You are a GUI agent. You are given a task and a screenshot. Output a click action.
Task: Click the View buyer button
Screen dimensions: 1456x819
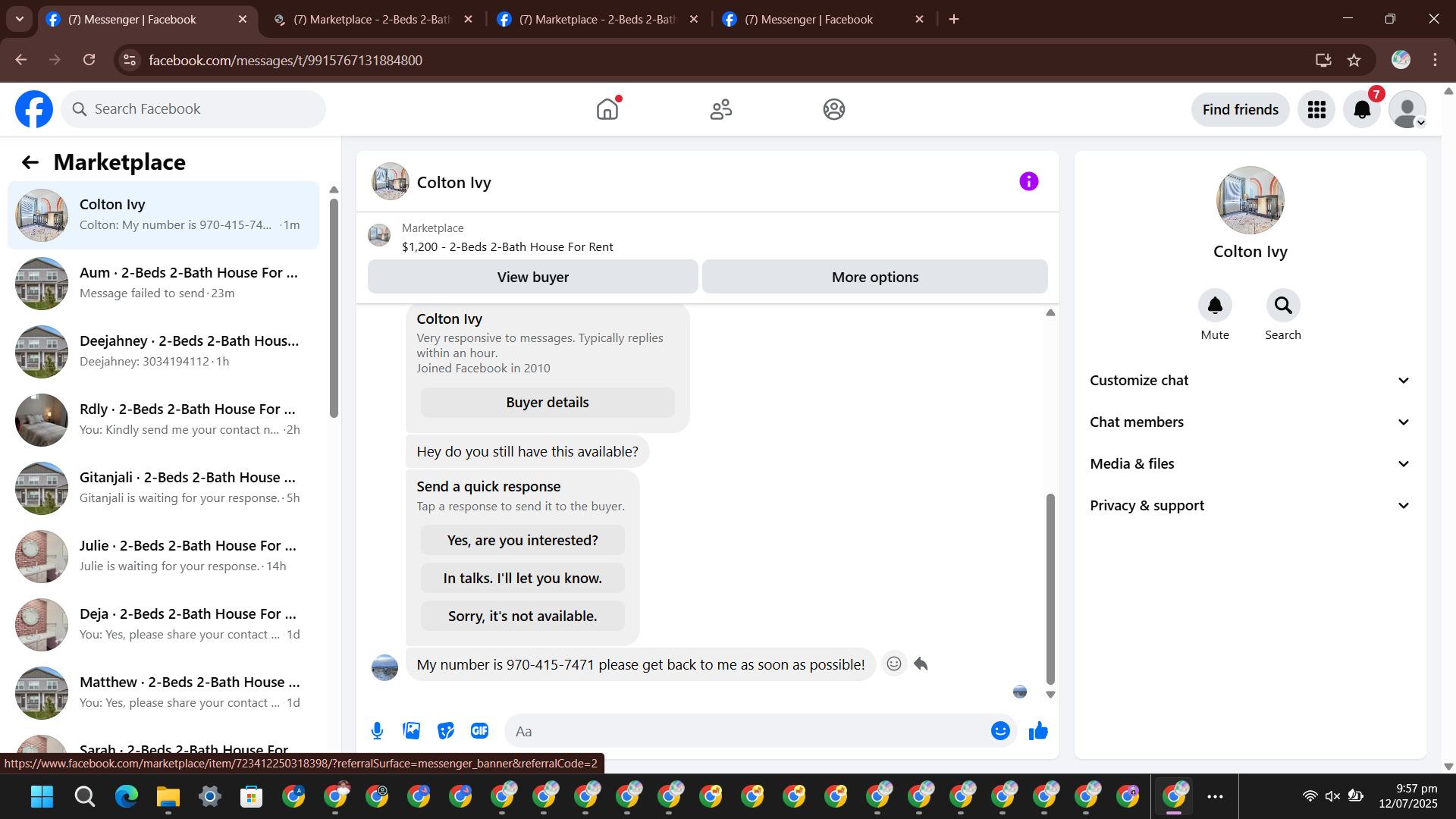tap(532, 278)
